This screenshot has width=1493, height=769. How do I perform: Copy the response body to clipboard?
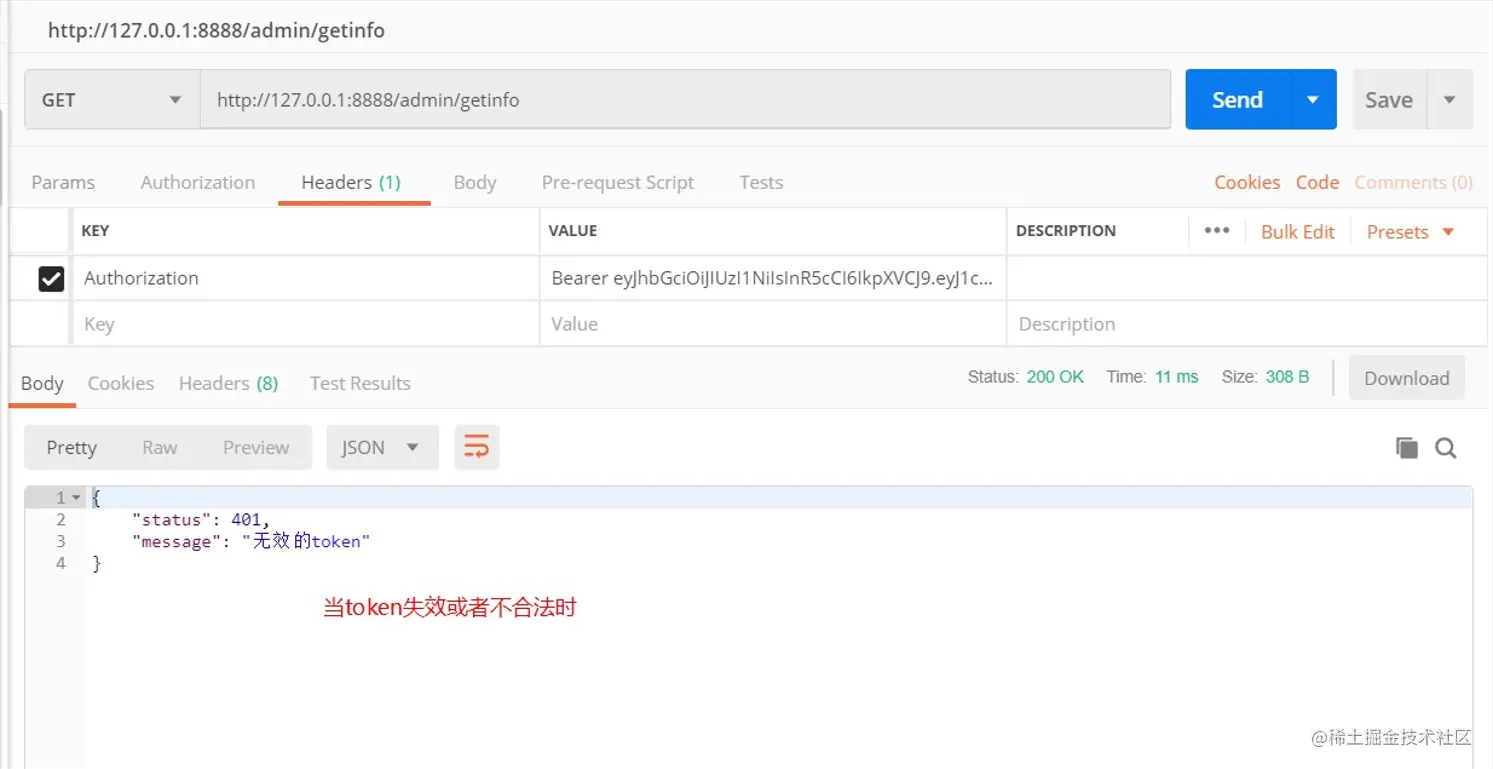pos(1406,447)
